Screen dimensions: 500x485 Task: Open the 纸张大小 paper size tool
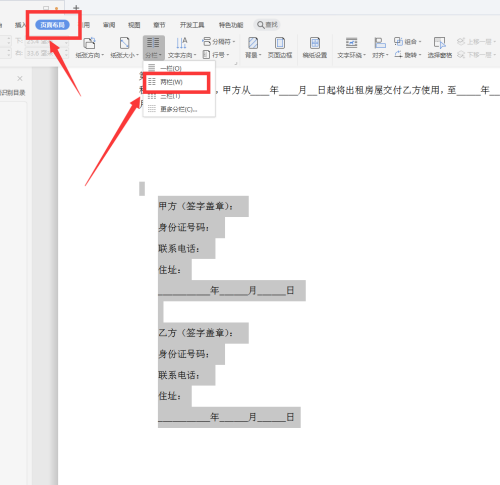pyautogui.click(x=124, y=48)
